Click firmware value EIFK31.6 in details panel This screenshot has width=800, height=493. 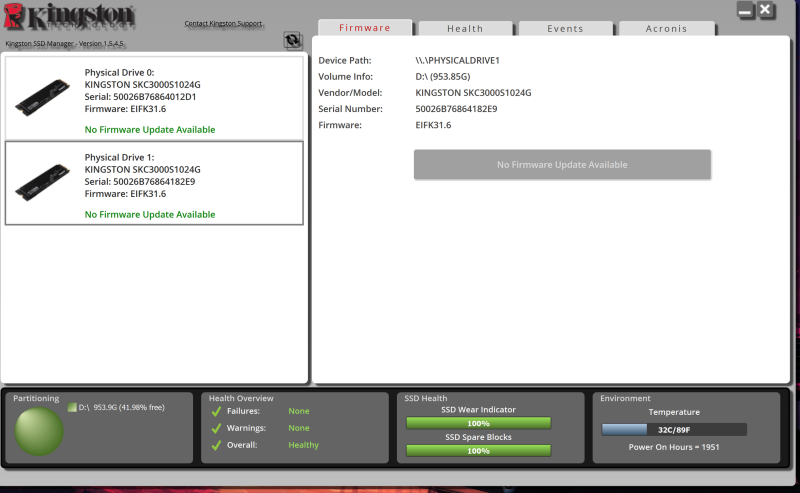click(x=433, y=125)
